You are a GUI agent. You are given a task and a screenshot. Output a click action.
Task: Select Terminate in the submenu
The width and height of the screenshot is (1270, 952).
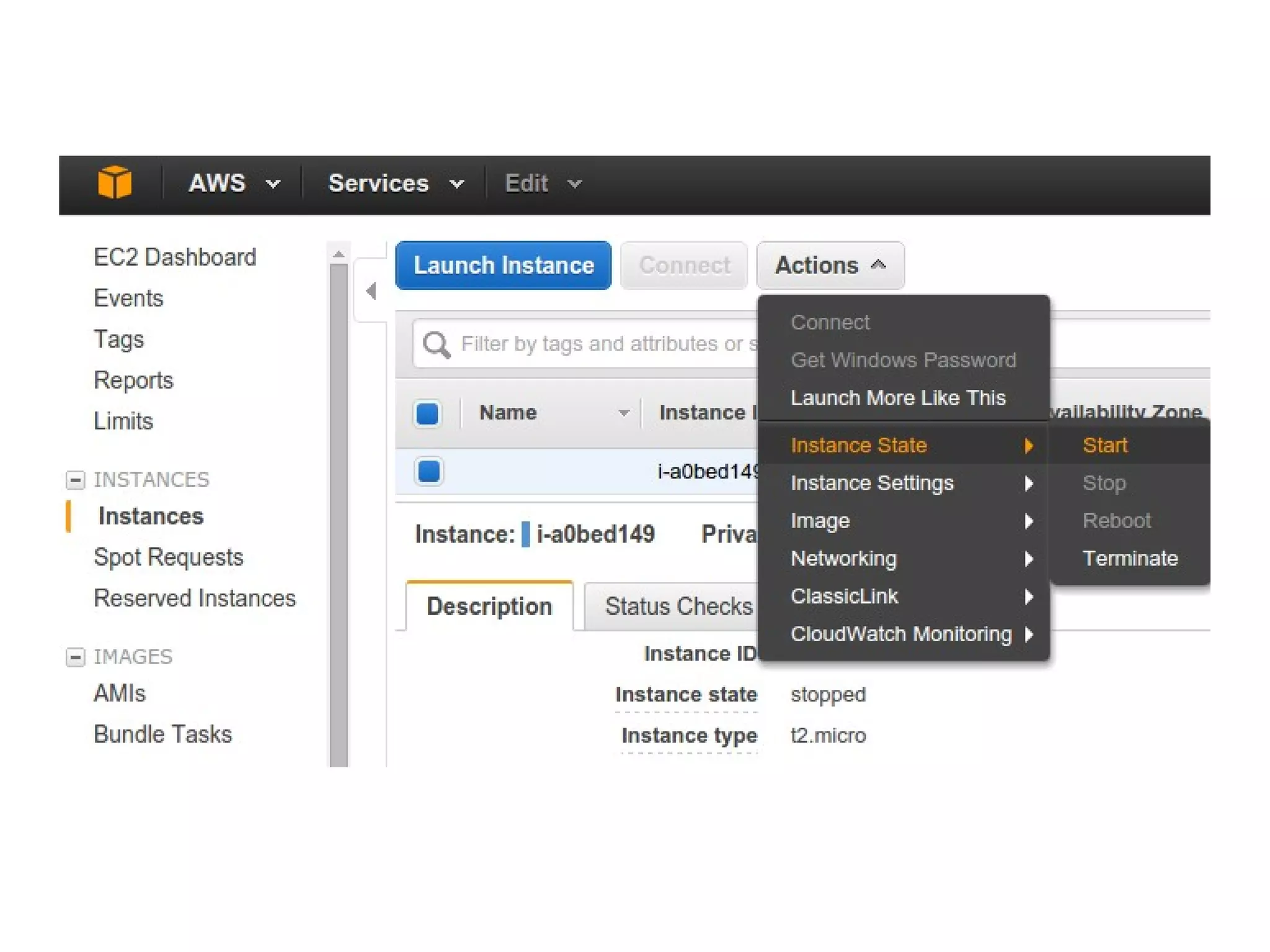tap(1129, 558)
